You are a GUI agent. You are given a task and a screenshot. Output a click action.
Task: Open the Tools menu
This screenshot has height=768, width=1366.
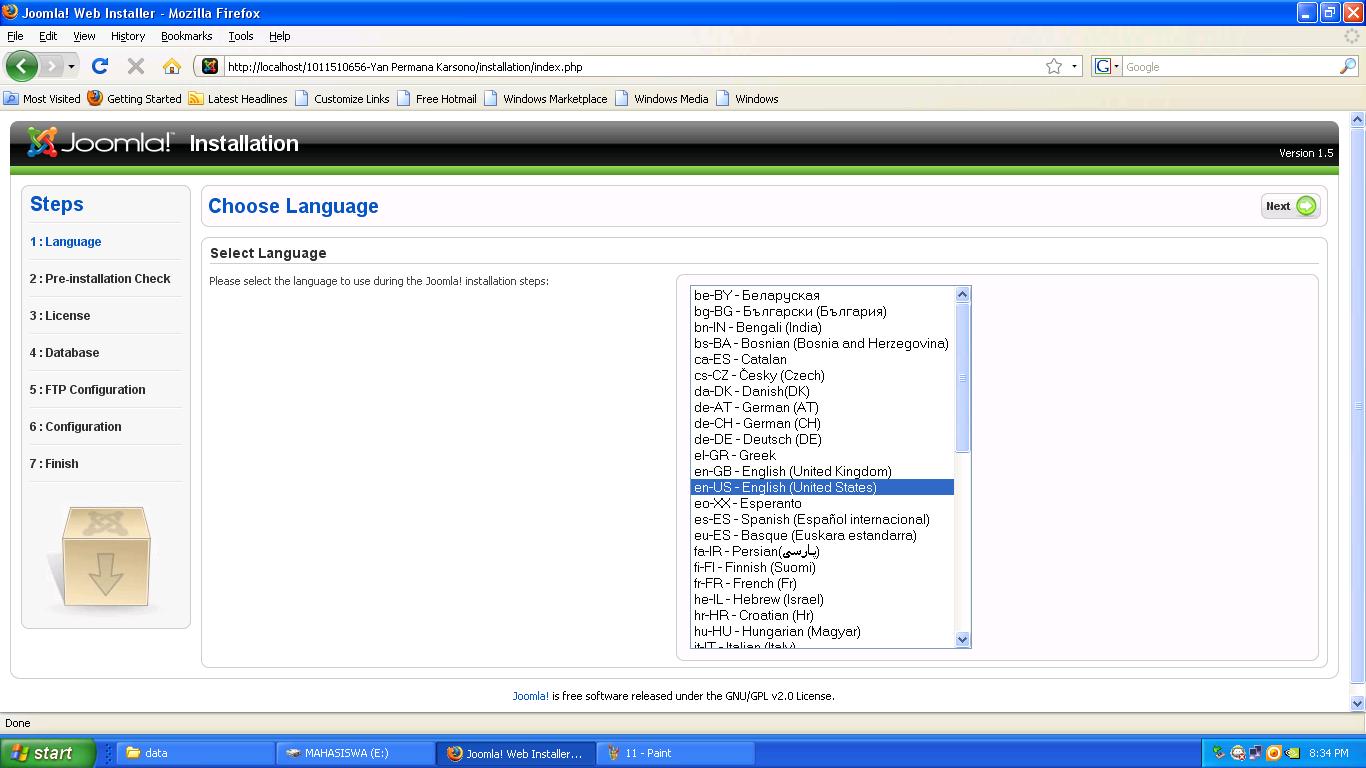click(x=241, y=36)
